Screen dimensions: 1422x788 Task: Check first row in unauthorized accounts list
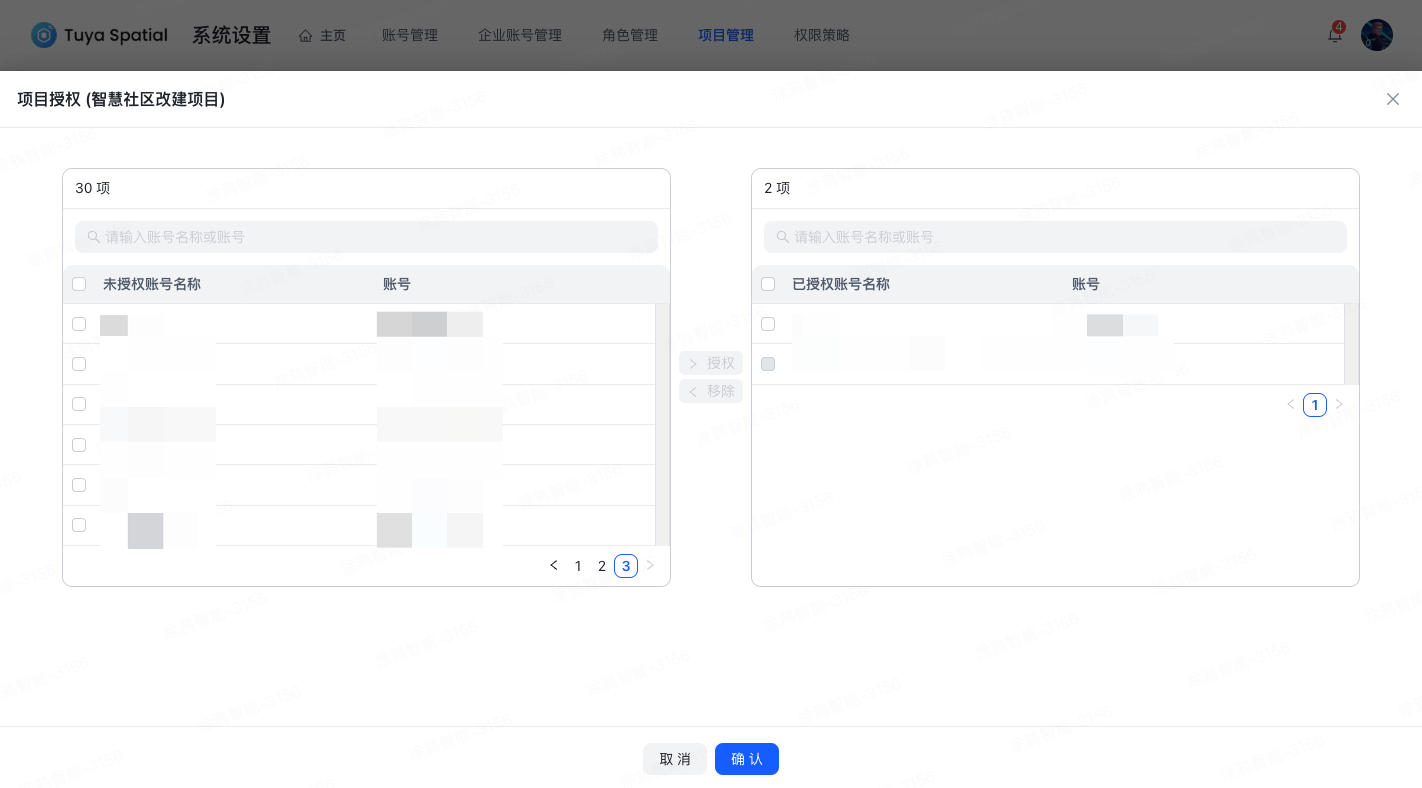coord(79,324)
